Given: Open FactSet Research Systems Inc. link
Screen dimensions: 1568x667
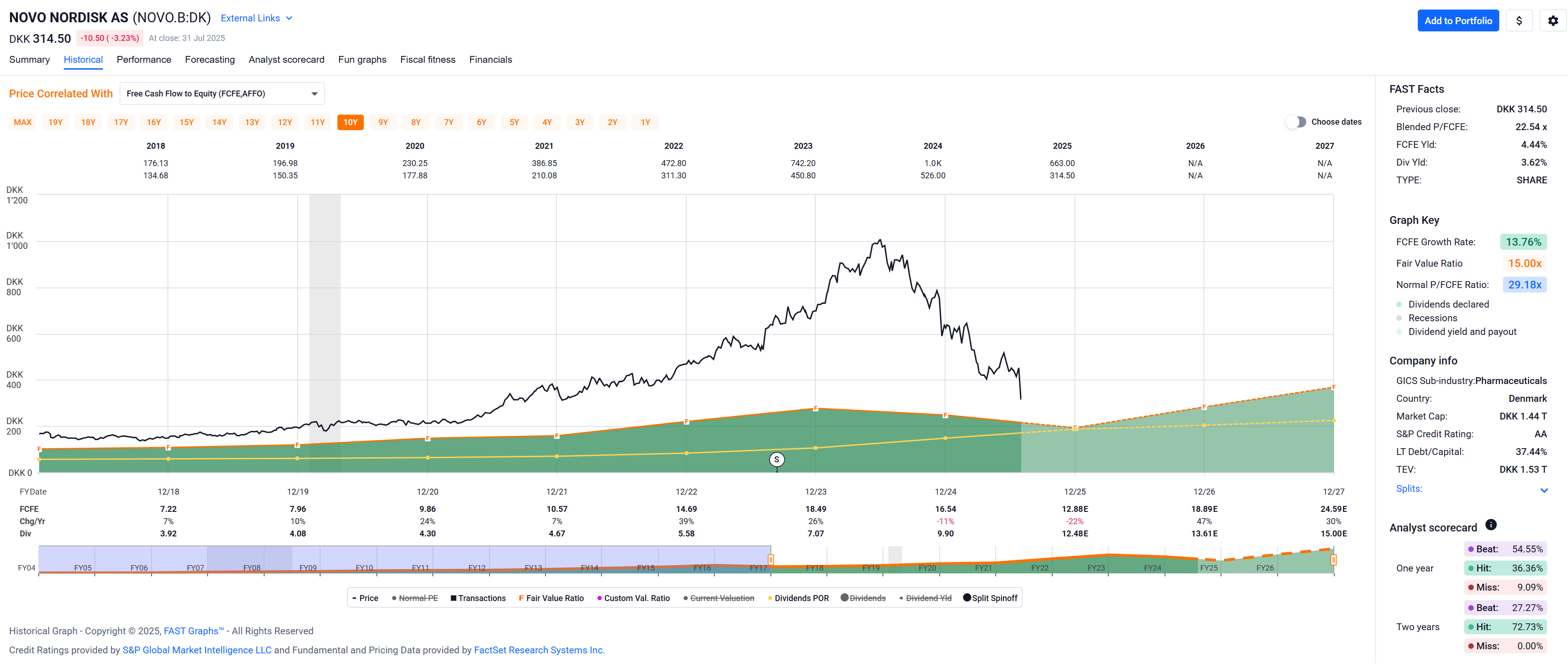Looking at the screenshot, I should tap(540, 650).
